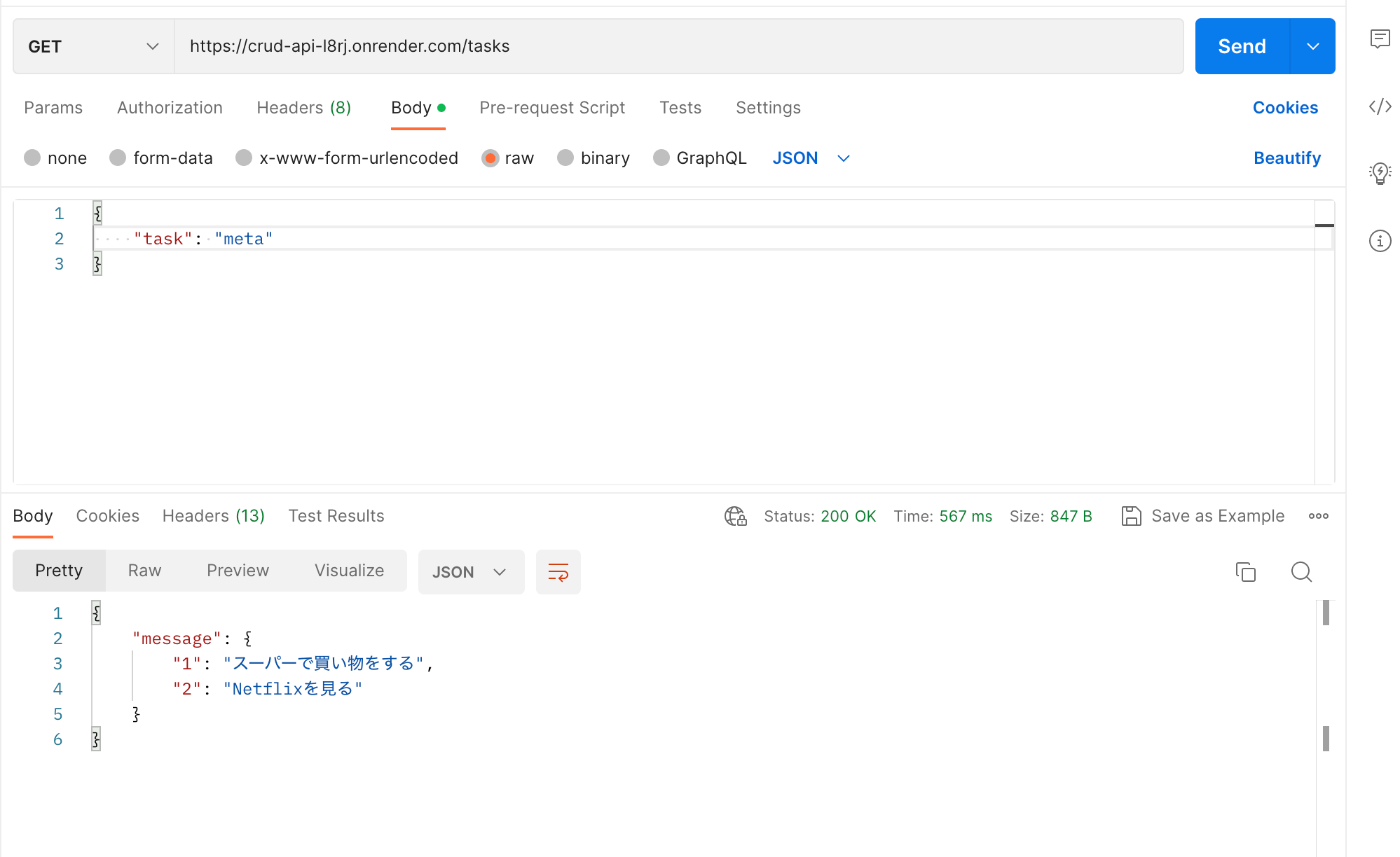Screen dimensions: 1400x857
Task: Select the raw body type
Action: (x=490, y=158)
